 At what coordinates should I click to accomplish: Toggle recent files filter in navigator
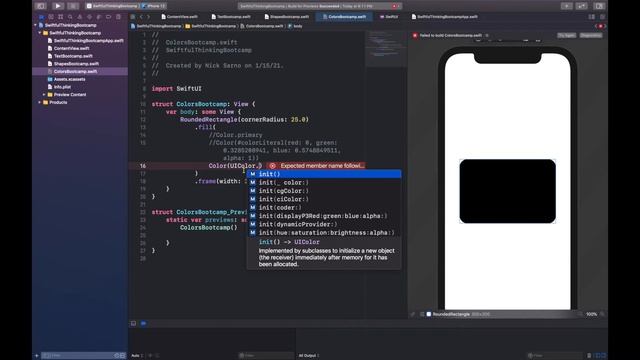[117, 356]
